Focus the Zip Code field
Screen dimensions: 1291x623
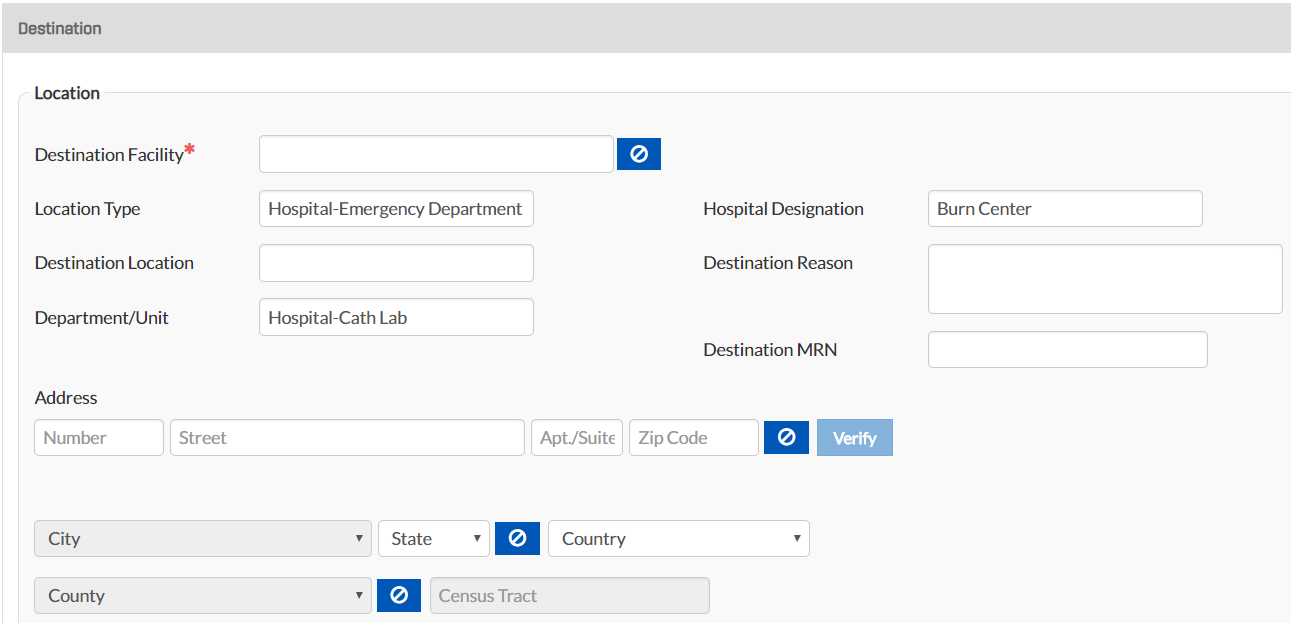693,438
